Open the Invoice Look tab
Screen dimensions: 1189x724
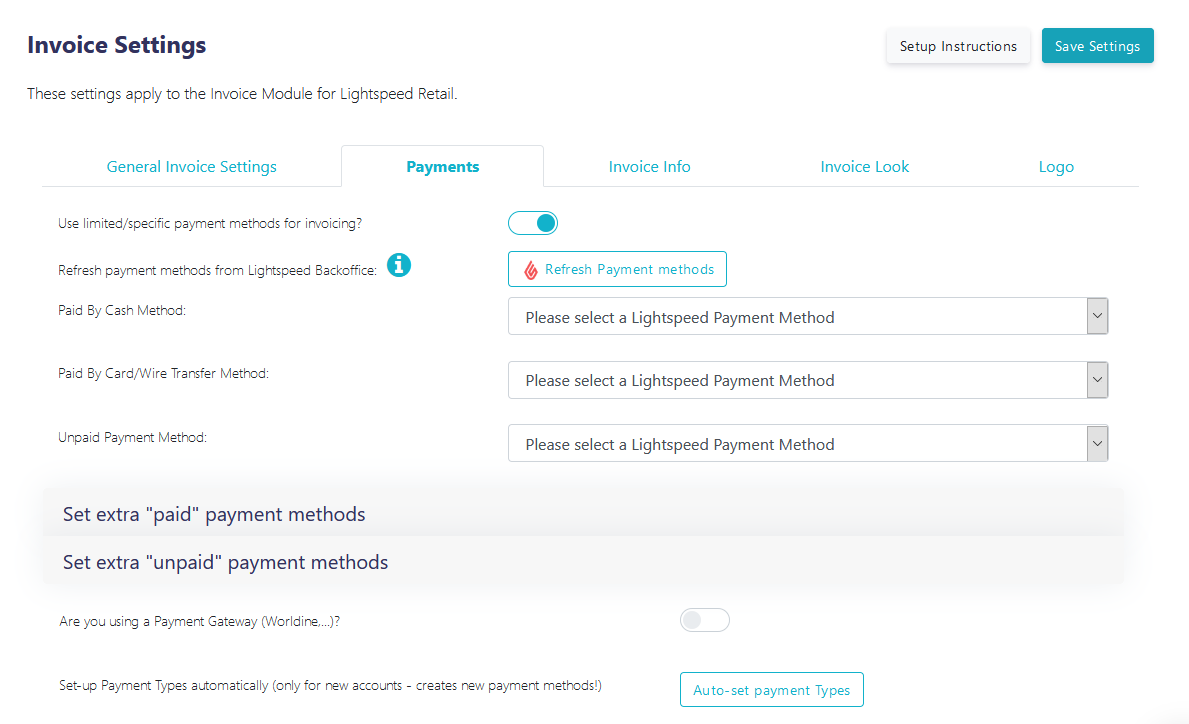(x=864, y=167)
